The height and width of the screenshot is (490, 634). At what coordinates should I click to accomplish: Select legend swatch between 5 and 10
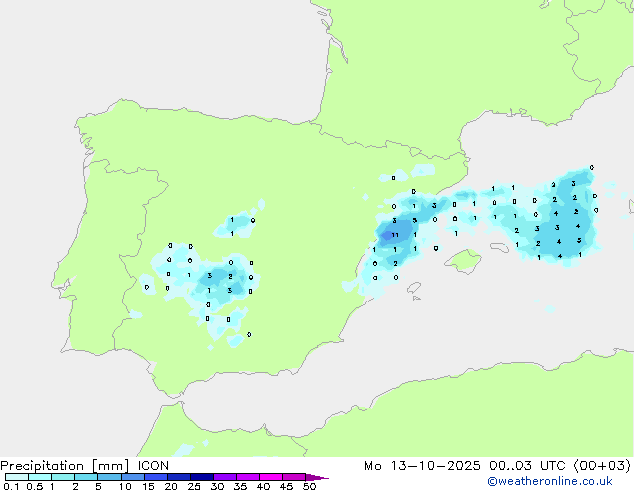pos(109,477)
